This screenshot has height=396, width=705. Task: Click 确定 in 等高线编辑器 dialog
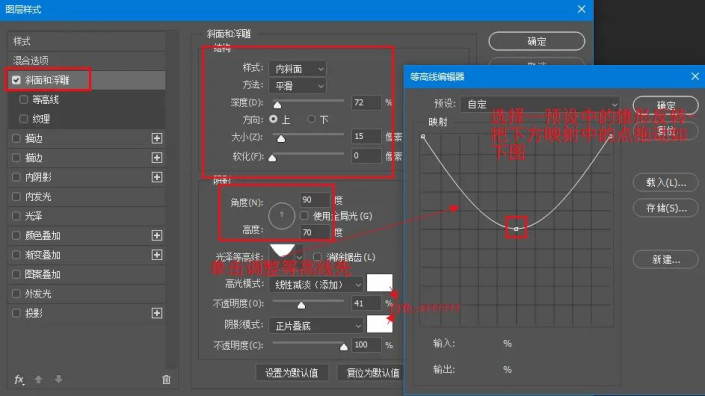(665, 105)
